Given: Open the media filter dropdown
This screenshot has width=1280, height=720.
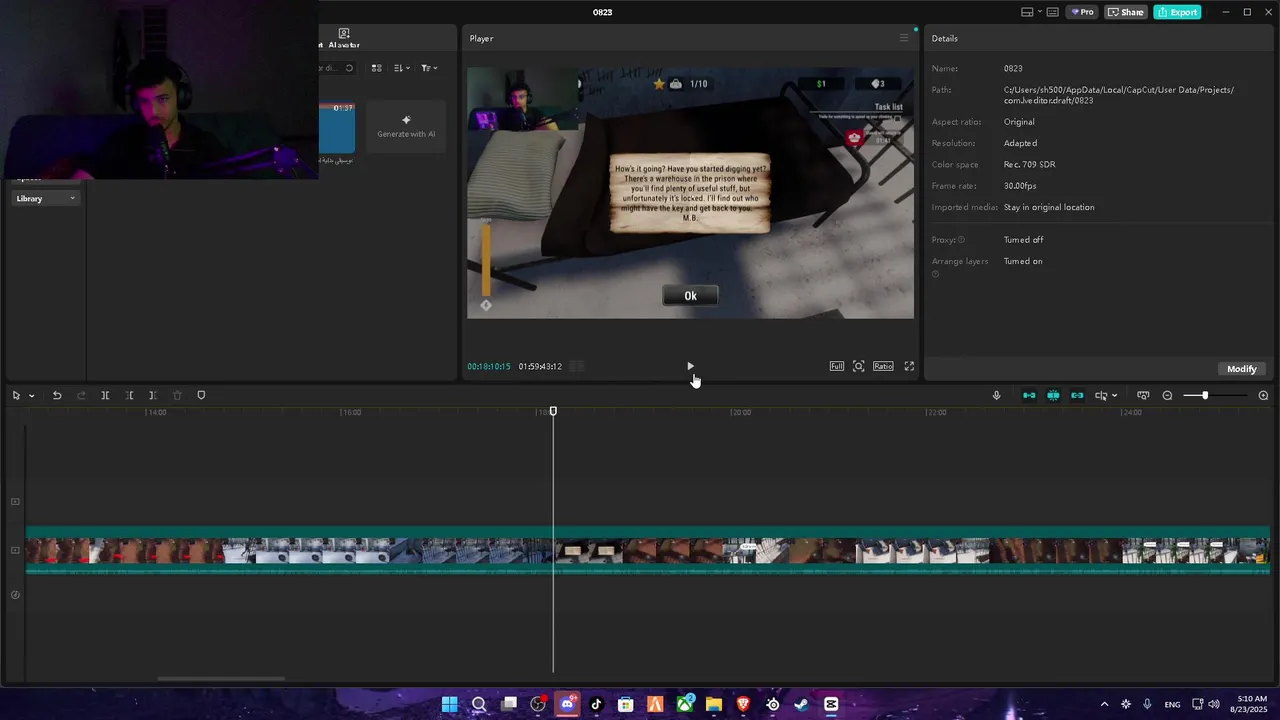Looking at the screenshot, I should [x=429, y=68].
